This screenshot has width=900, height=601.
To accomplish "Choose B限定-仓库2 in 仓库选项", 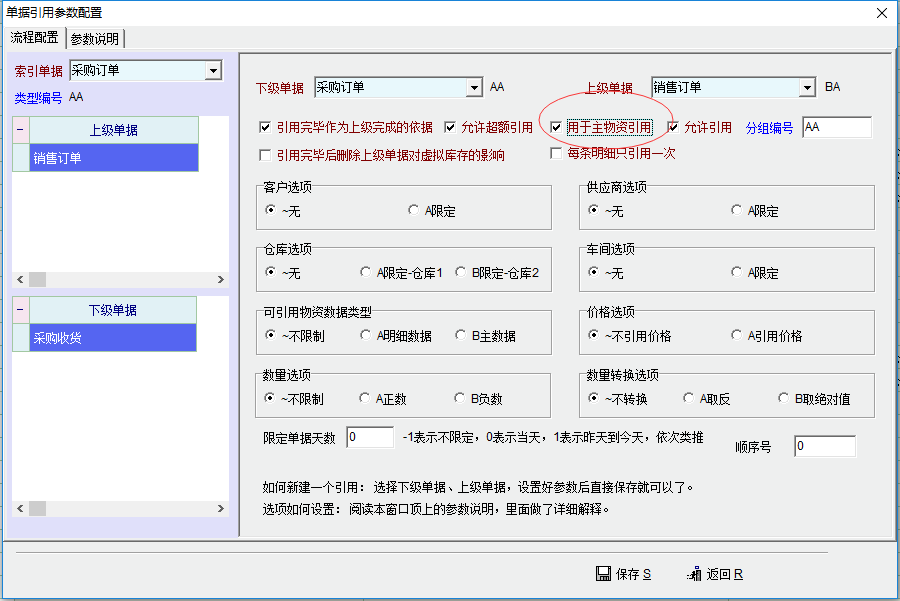I will [461, 273].
